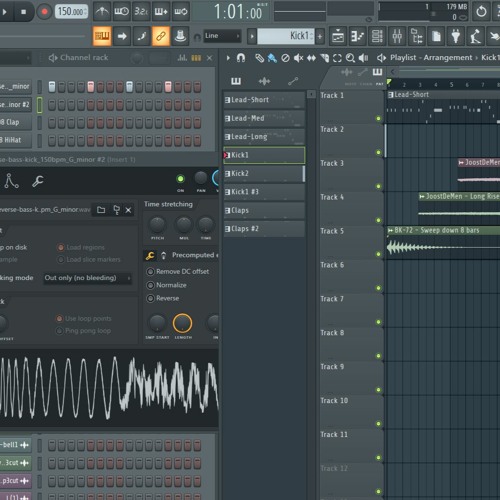This screenshot has height=500, width=500.
Task: Select Lead-Short pattern in picker
Action: [x=264, y=100]
